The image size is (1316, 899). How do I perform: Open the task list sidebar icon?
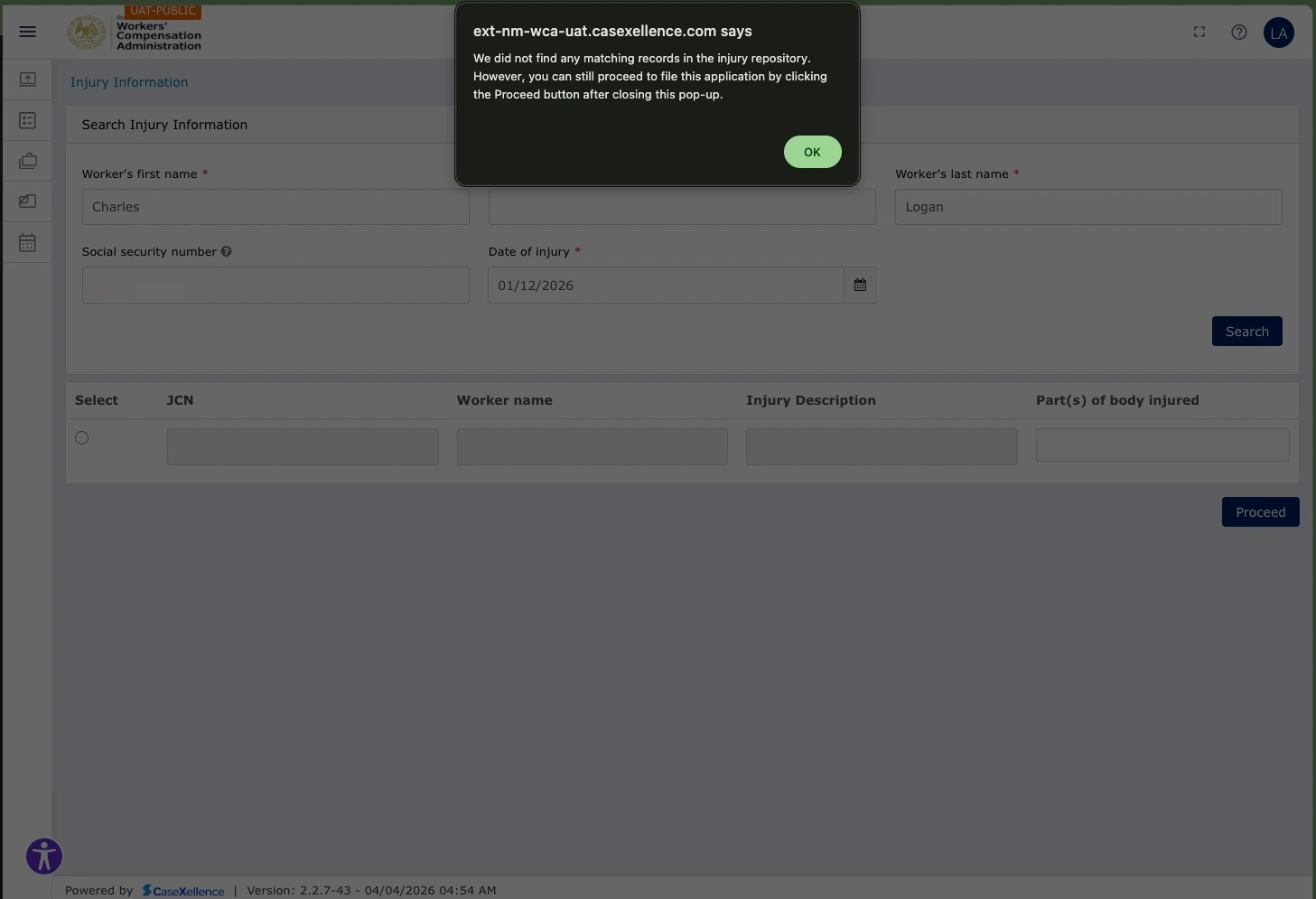(28, 120)
